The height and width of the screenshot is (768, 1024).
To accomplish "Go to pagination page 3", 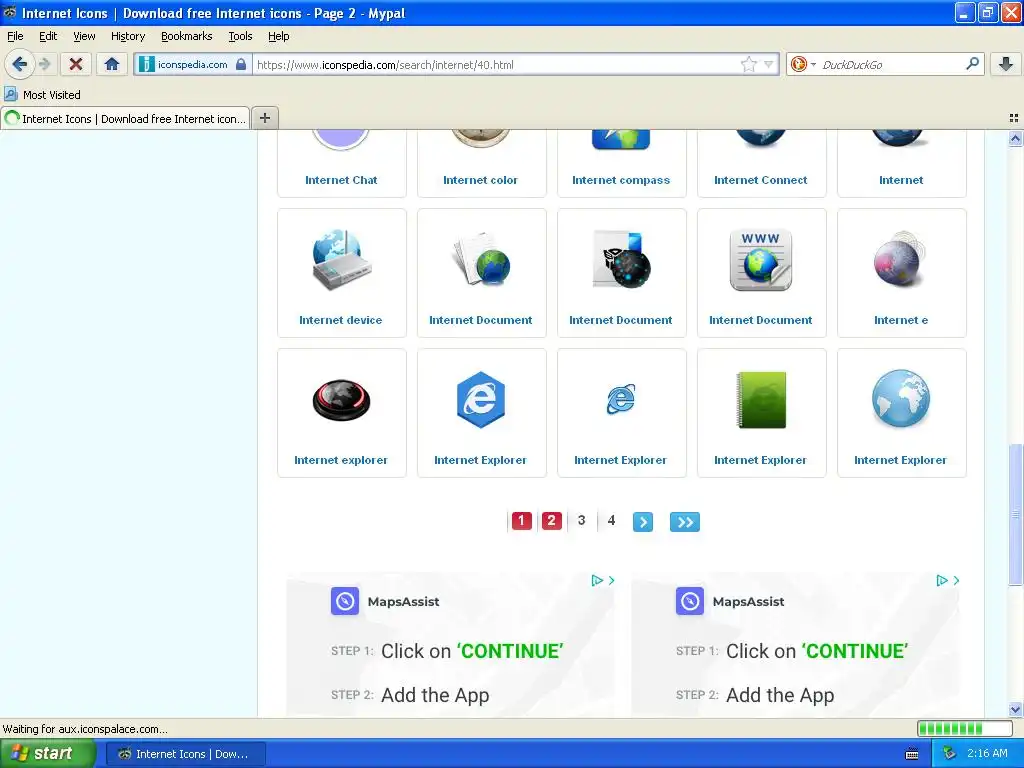I will 581,520.
